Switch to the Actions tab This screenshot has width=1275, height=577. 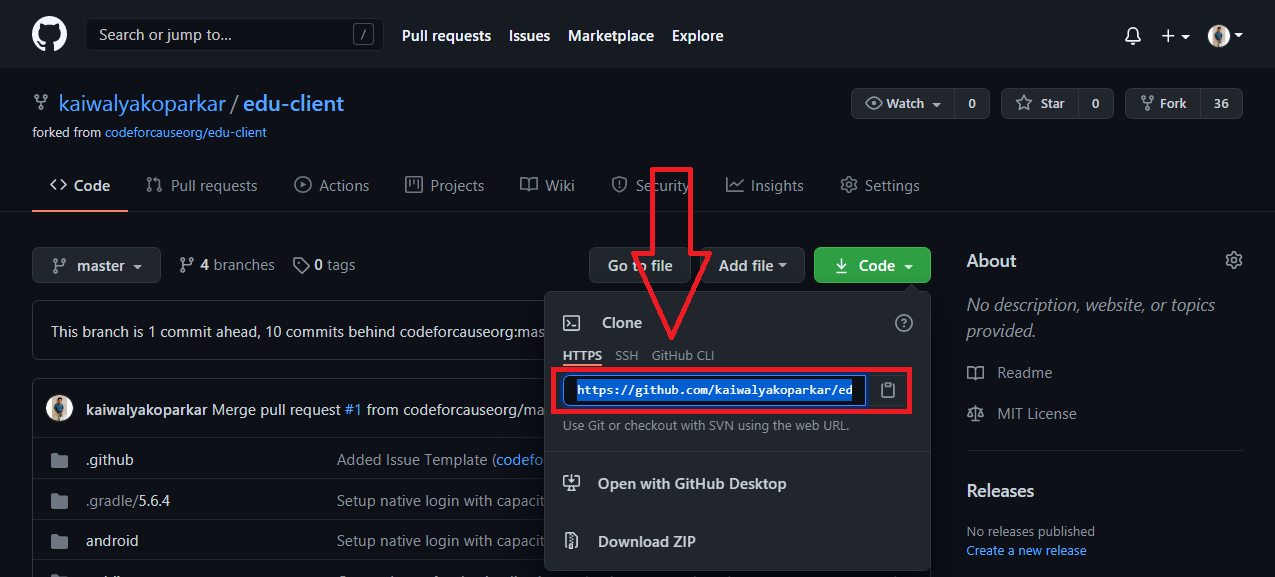[x=332, y=185]
